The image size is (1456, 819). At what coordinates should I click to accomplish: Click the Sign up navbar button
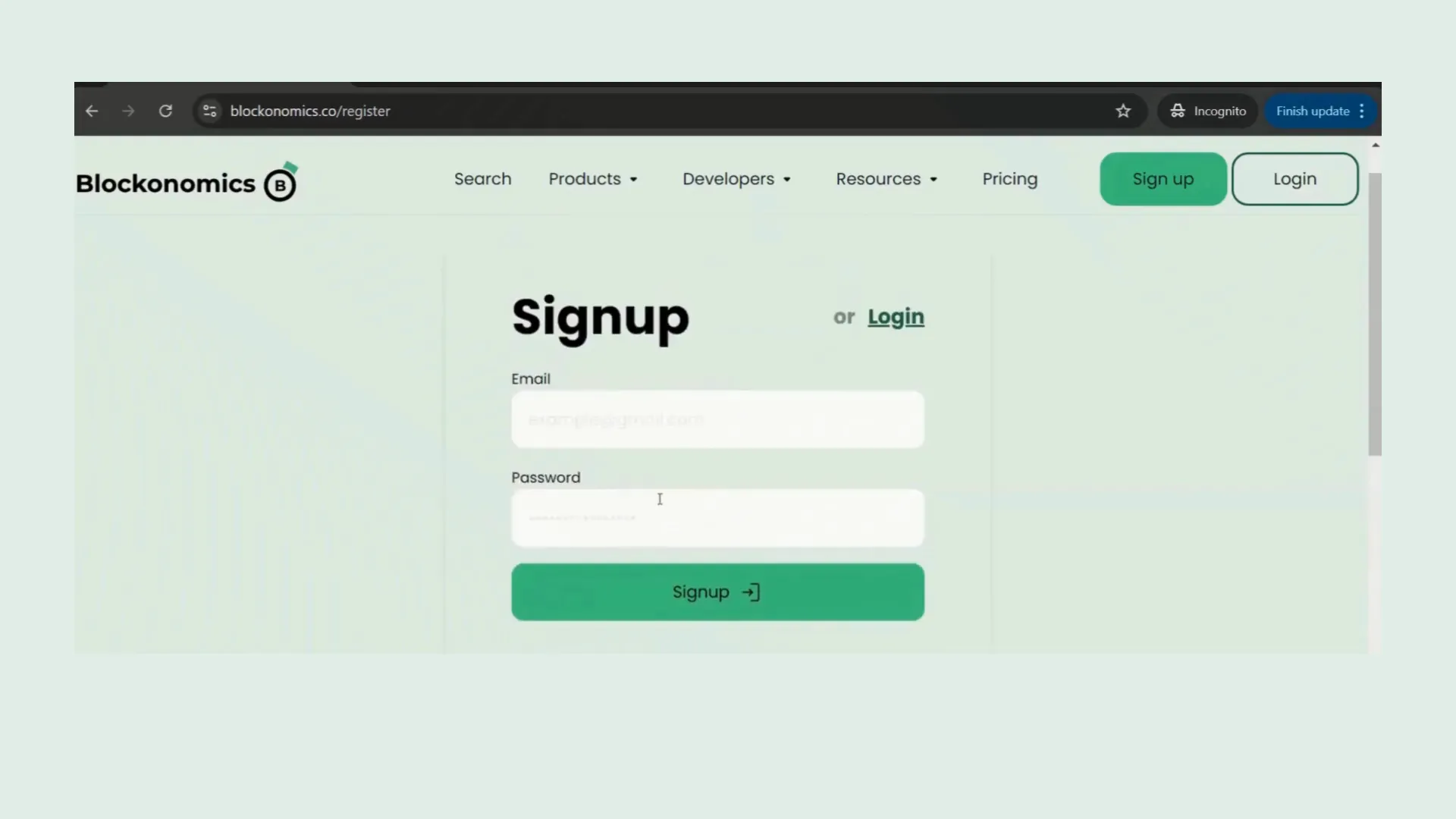(1163, 178)
